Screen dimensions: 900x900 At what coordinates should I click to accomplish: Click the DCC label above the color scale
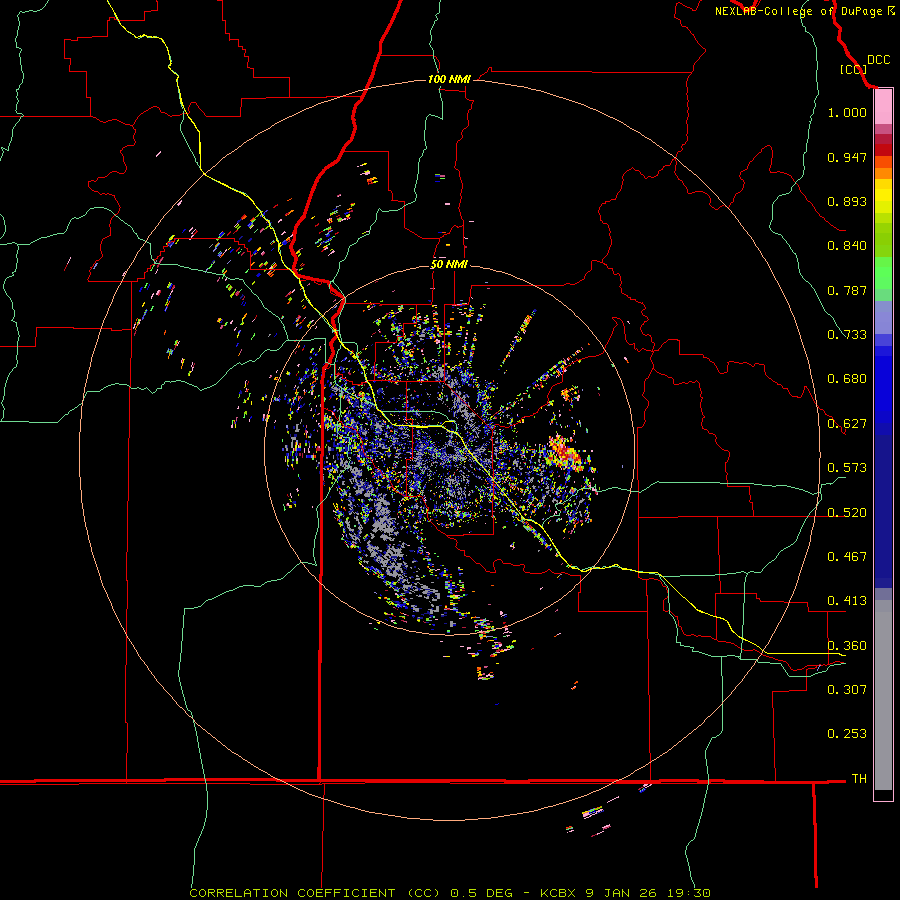click(x=878, y=60)
